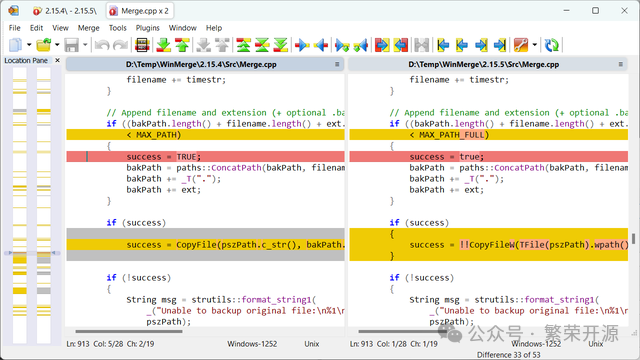Screen dimensions: 640x360
Task: Click the Undo toolbar icon
Action: pyautogui.click(x=102, y=45)
